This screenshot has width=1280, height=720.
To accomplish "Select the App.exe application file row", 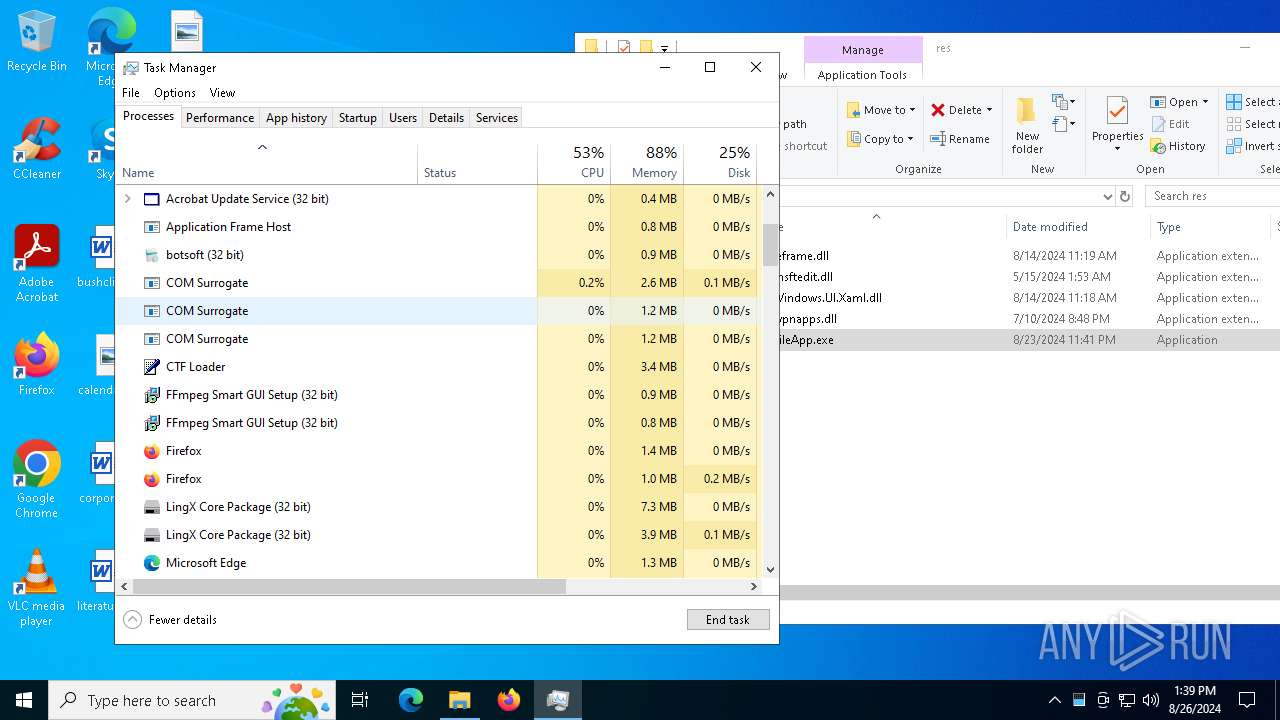I will [x=1029, y=340].
